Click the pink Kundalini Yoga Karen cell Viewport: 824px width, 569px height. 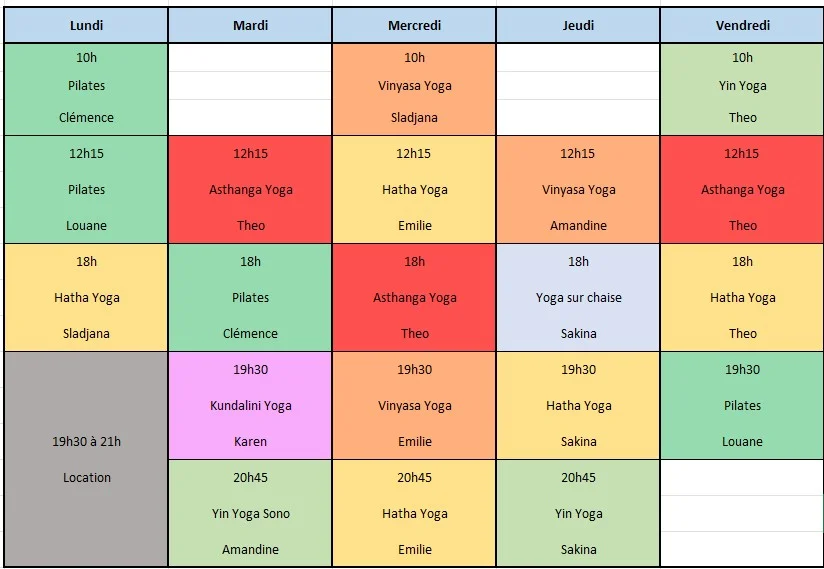250,406
